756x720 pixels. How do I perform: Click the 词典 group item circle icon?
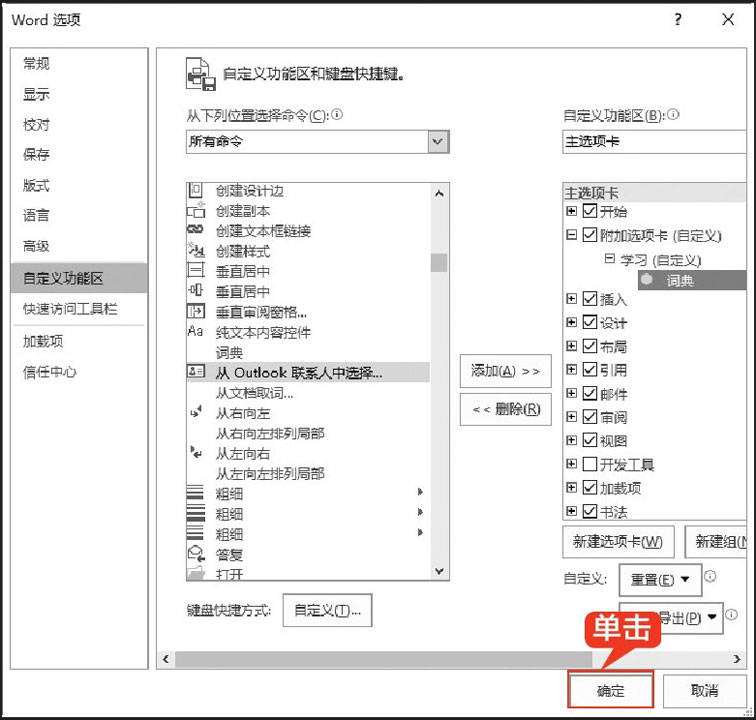click(x=647, y=279)
